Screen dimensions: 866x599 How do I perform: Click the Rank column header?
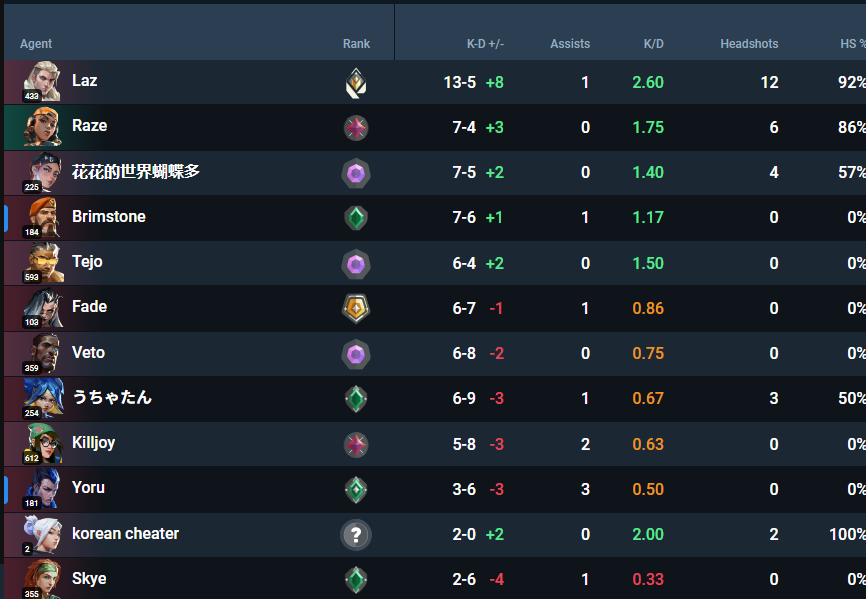click(x=356, y=44)
